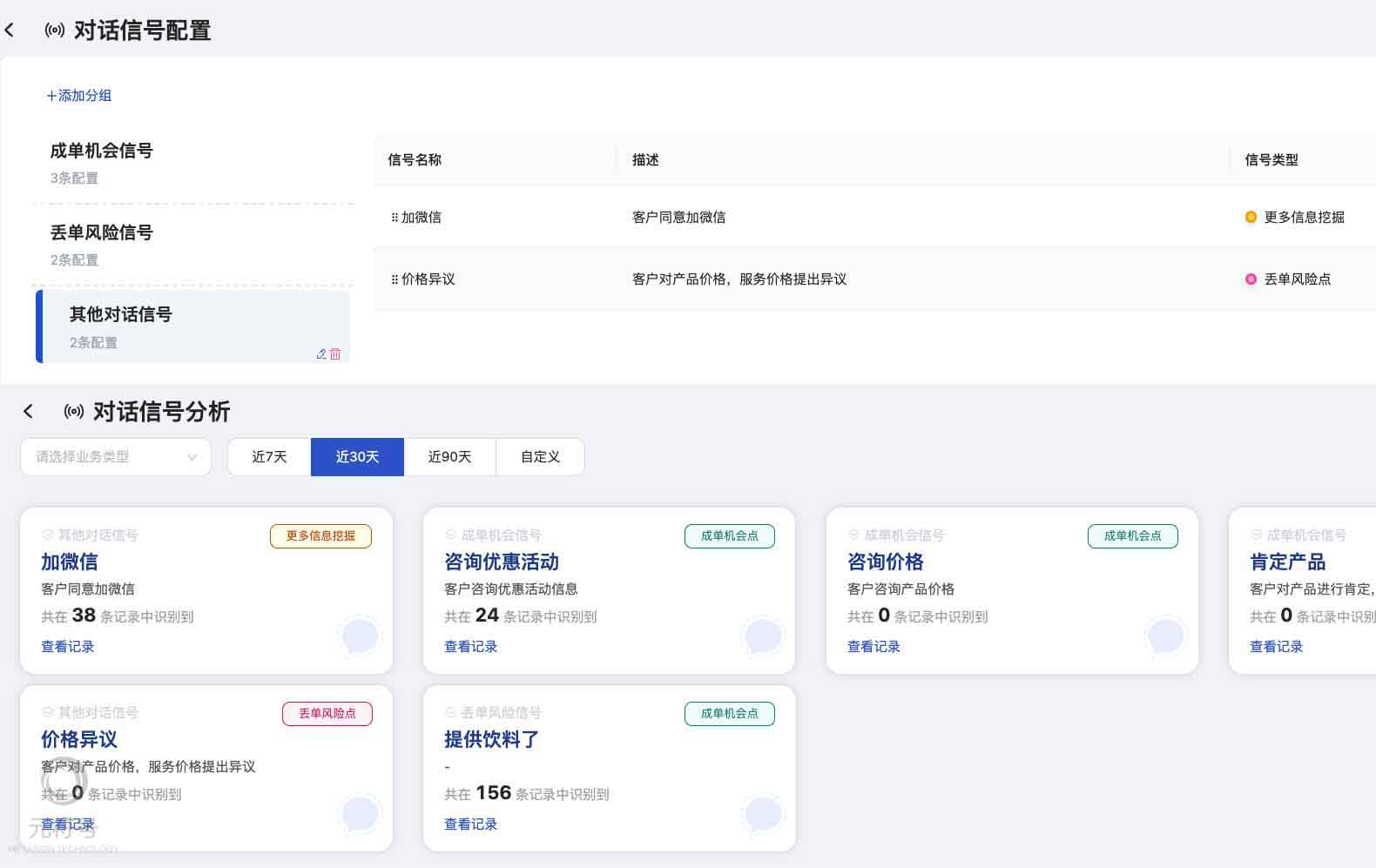Image resolution: width=1376 pixels, height=868 pixels.
Task: Click the 24 record count on 咨询优惠活动
Action: point(487,616)
